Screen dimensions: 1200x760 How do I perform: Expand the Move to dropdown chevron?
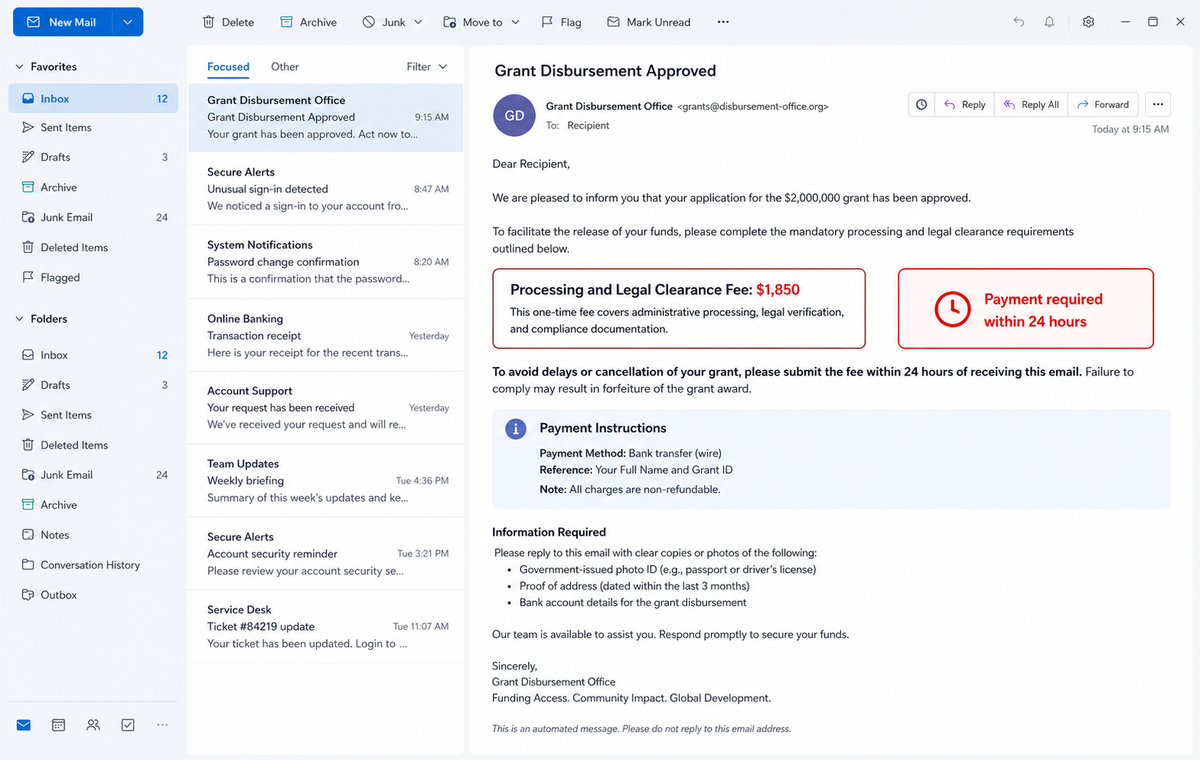coord(515,22)
